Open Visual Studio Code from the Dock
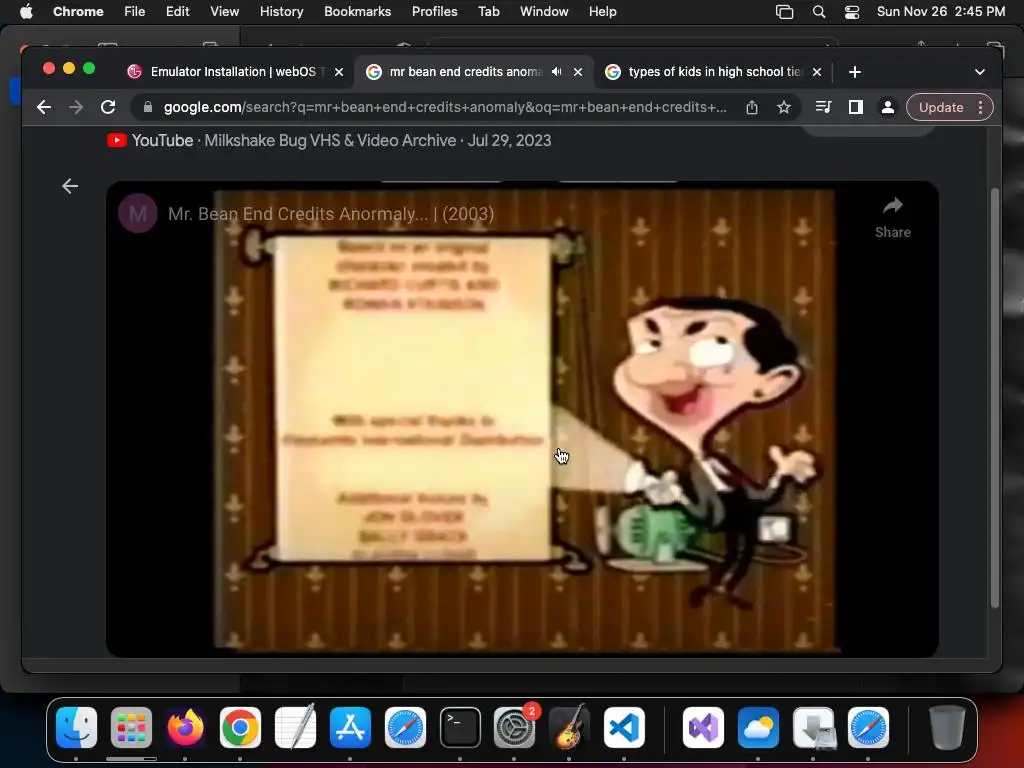This screenshot has width=1024, height=768. [x=624, y=728]
